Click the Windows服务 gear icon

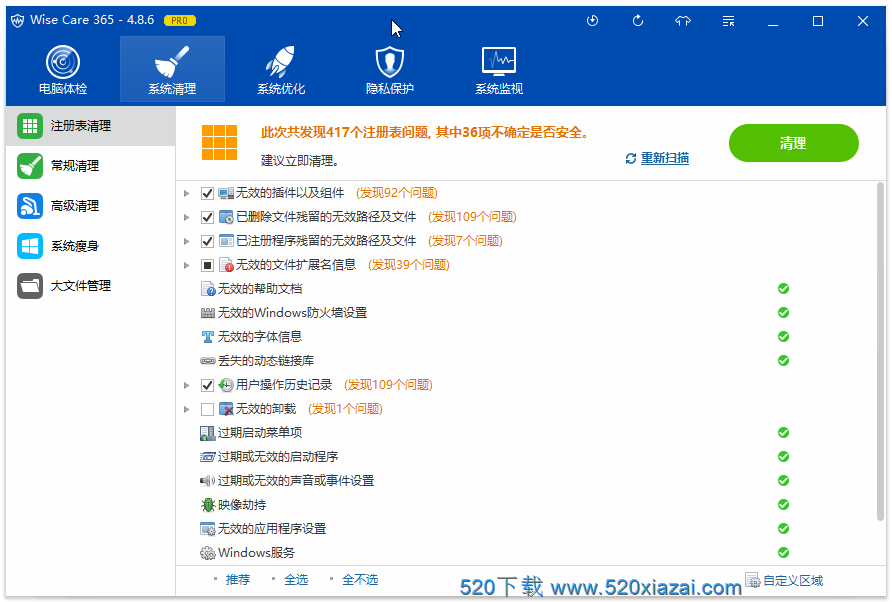click(x=208, y=553)
